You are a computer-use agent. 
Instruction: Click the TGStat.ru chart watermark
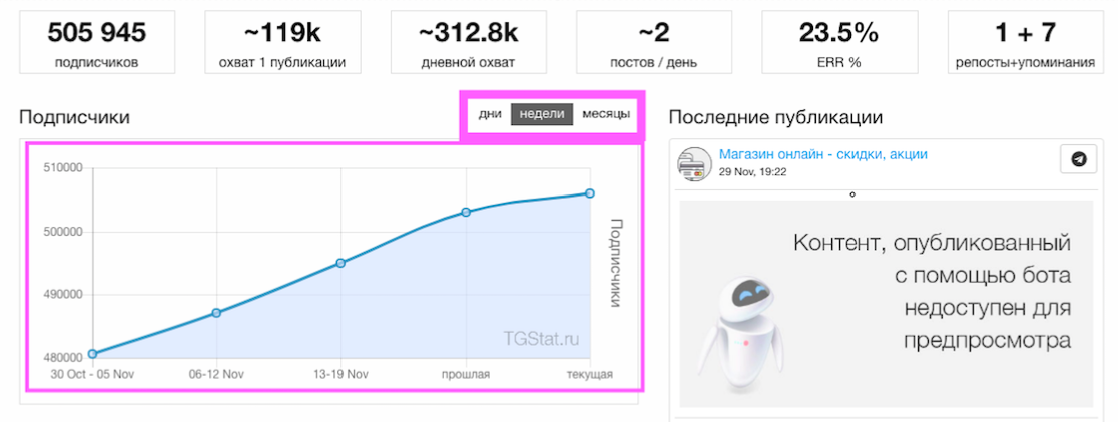tap(542, 338)
